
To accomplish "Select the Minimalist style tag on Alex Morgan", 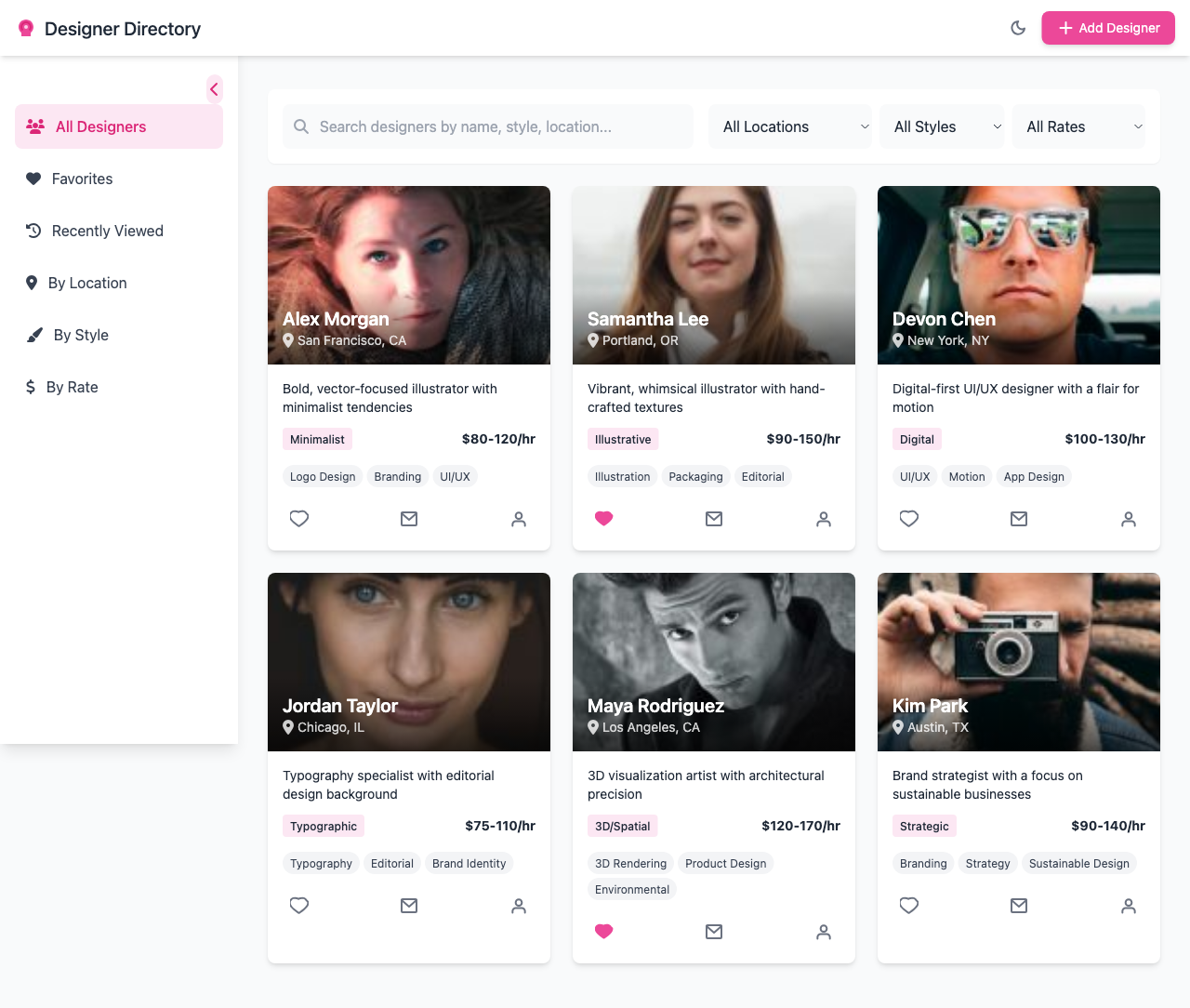I will (317, 439).
